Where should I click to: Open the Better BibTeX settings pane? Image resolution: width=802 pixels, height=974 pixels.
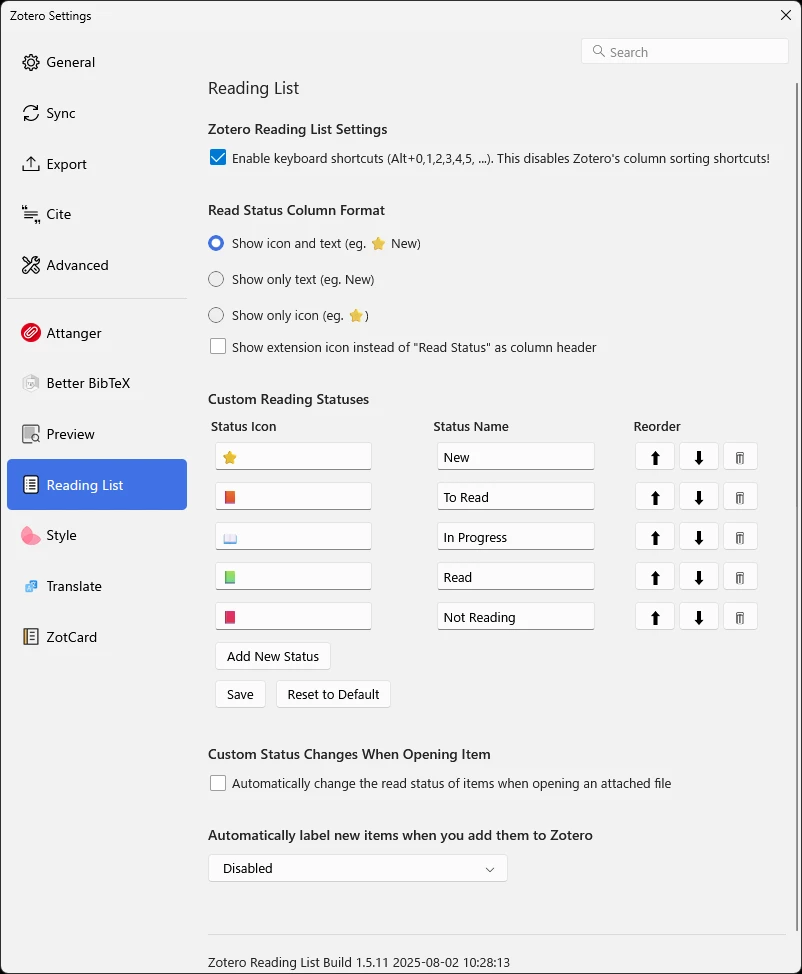tap(87, 383)
